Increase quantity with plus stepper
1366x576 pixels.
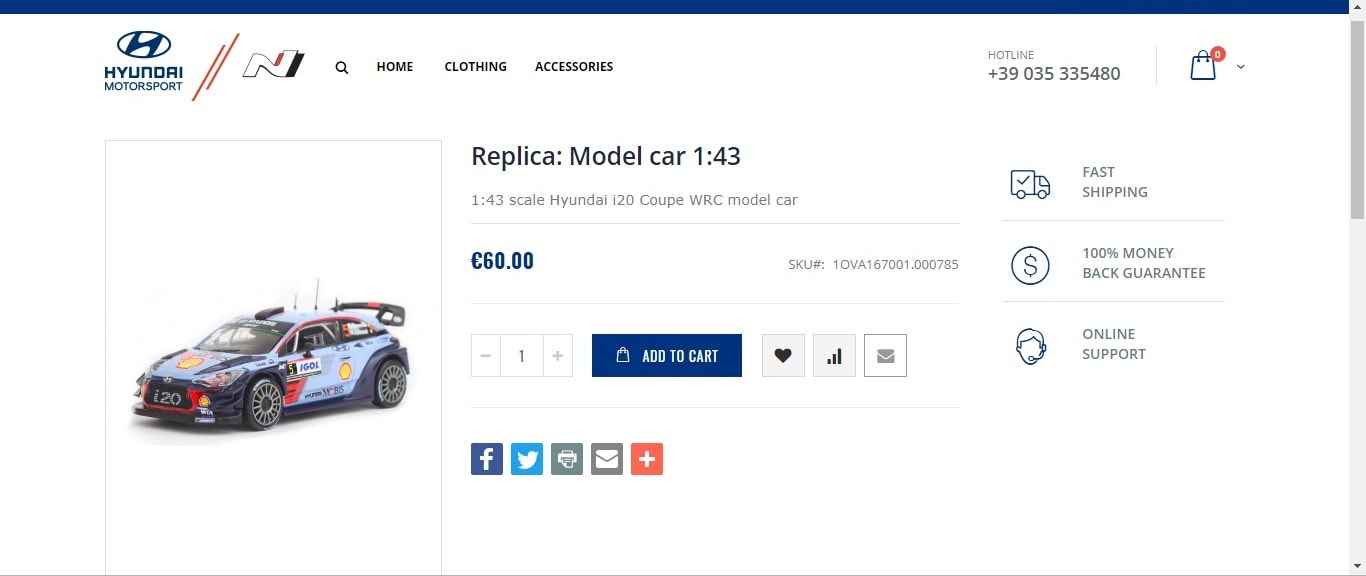557,355
